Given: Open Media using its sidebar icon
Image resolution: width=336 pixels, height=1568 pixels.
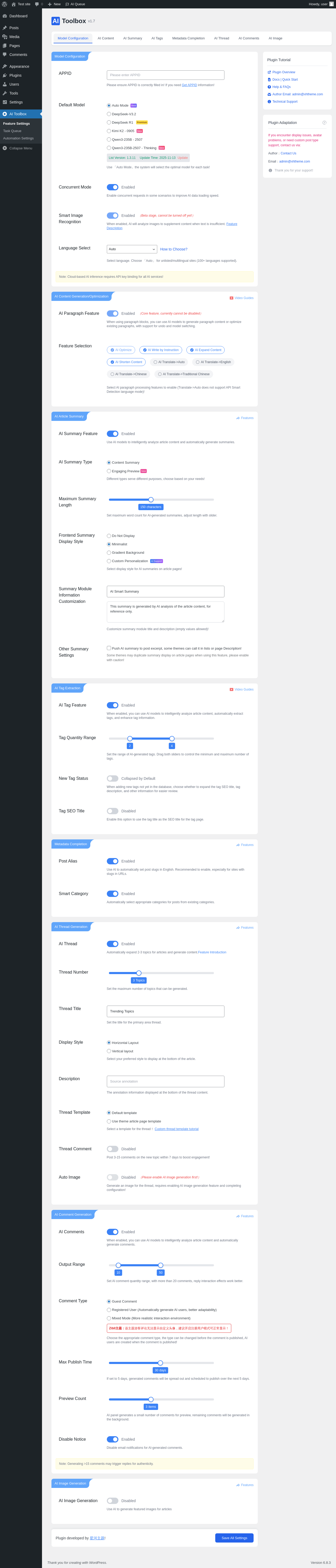Looking at the screenshot, I should (x=5, y=36).
